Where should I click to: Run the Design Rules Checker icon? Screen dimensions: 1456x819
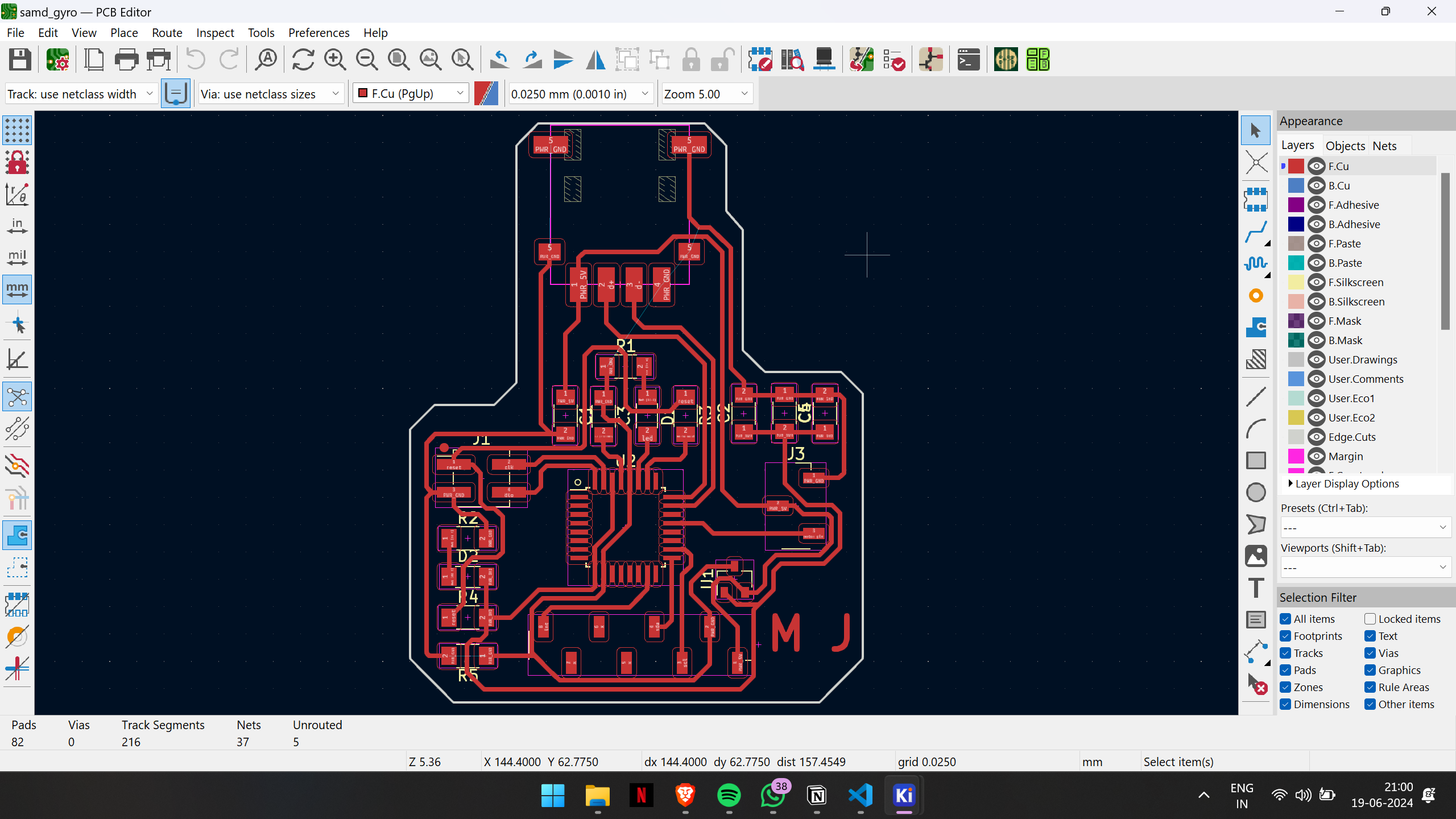pyautogui.click(x=894, y=60)
